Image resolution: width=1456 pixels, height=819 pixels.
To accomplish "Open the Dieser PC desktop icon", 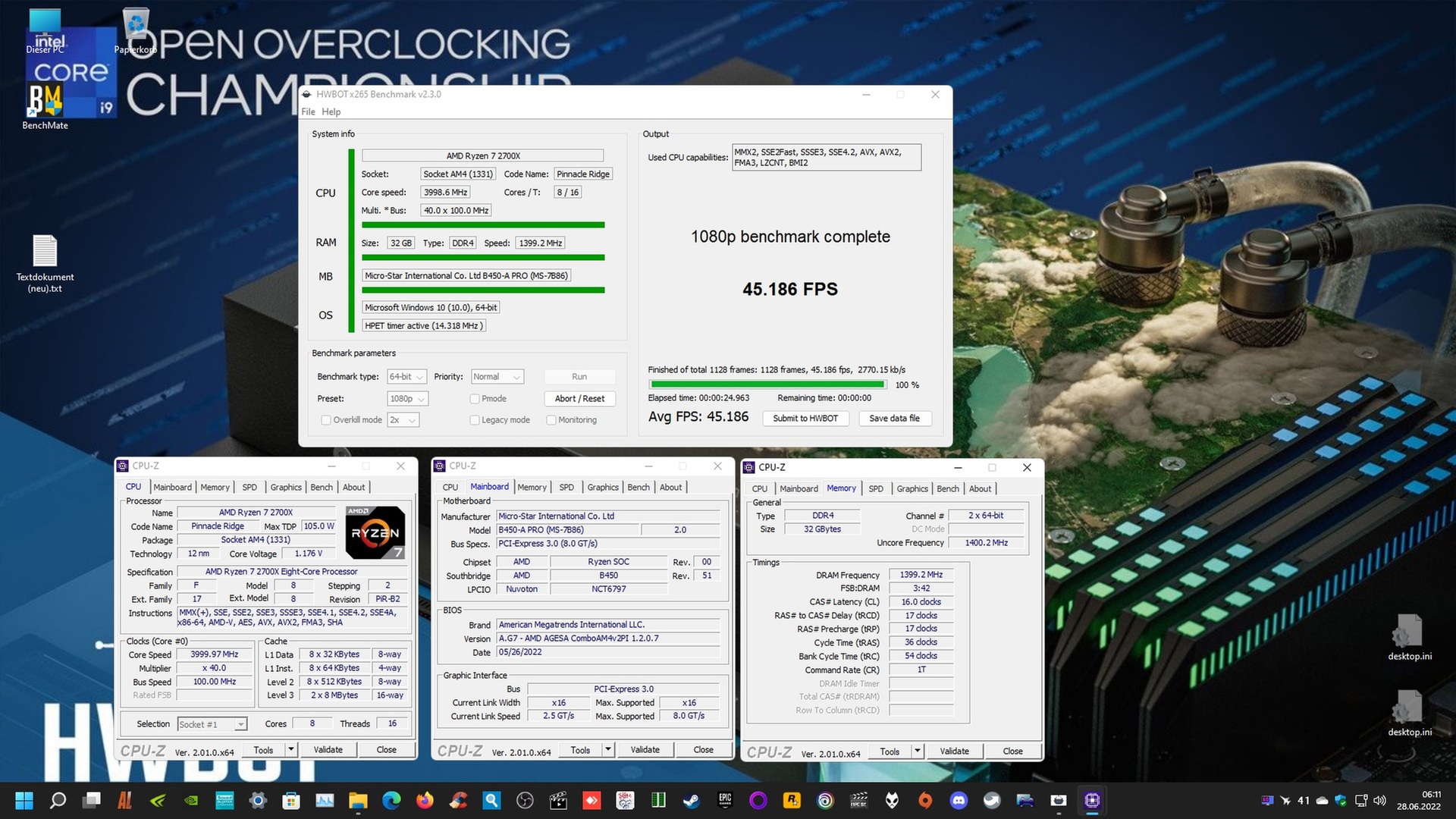I will 45,30.
